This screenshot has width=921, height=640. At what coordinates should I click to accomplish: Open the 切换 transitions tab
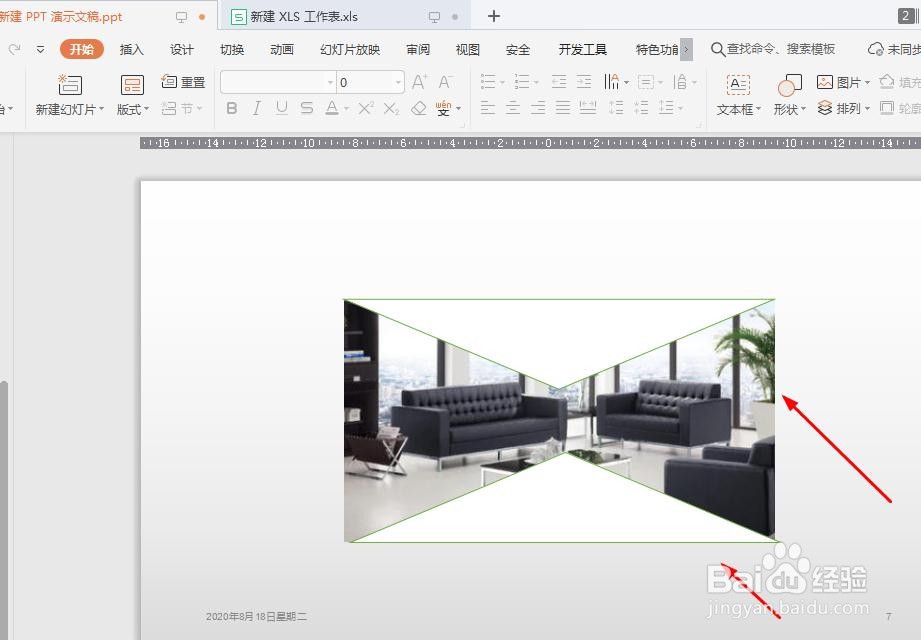[232, 49]
